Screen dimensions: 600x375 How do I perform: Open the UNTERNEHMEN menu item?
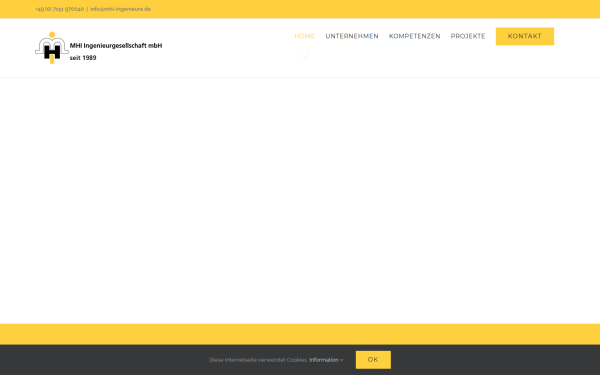(352, 36)
